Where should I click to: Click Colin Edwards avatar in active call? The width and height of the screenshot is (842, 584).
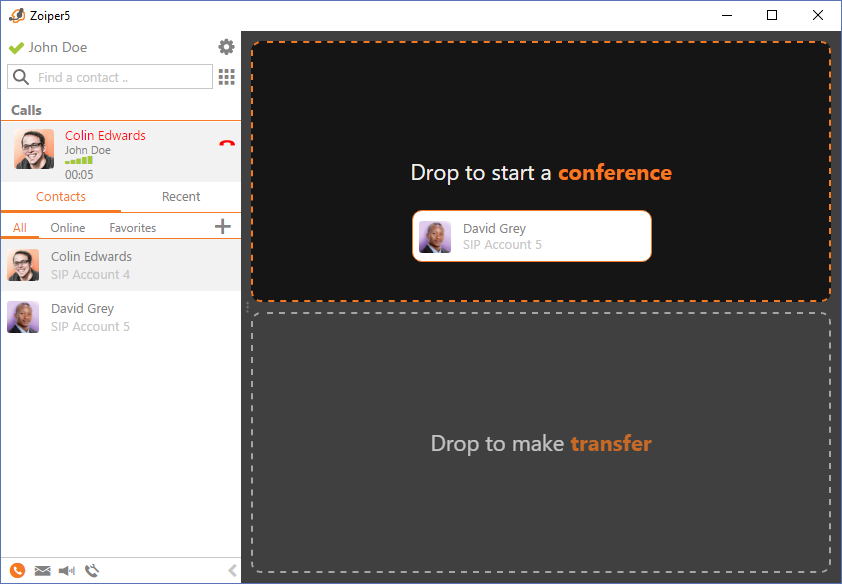pyautogui.click(x=34, y=149)
